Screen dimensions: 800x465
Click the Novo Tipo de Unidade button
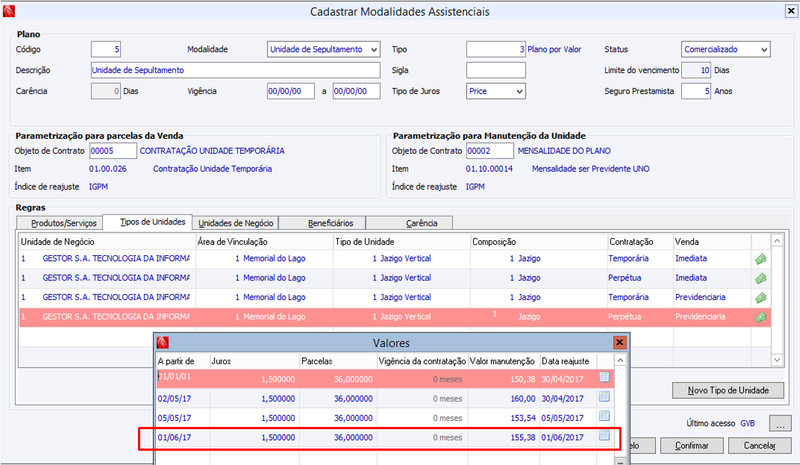click(728, 390)
